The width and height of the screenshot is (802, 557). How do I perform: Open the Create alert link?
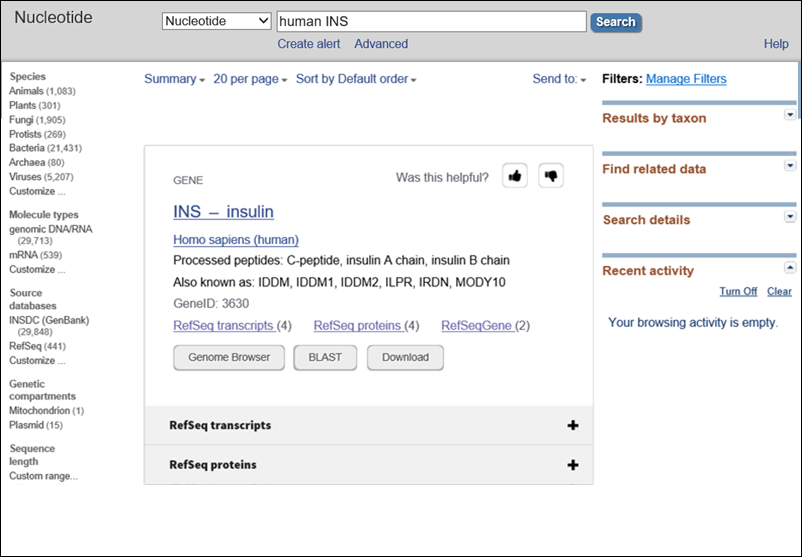click(308, 44)
